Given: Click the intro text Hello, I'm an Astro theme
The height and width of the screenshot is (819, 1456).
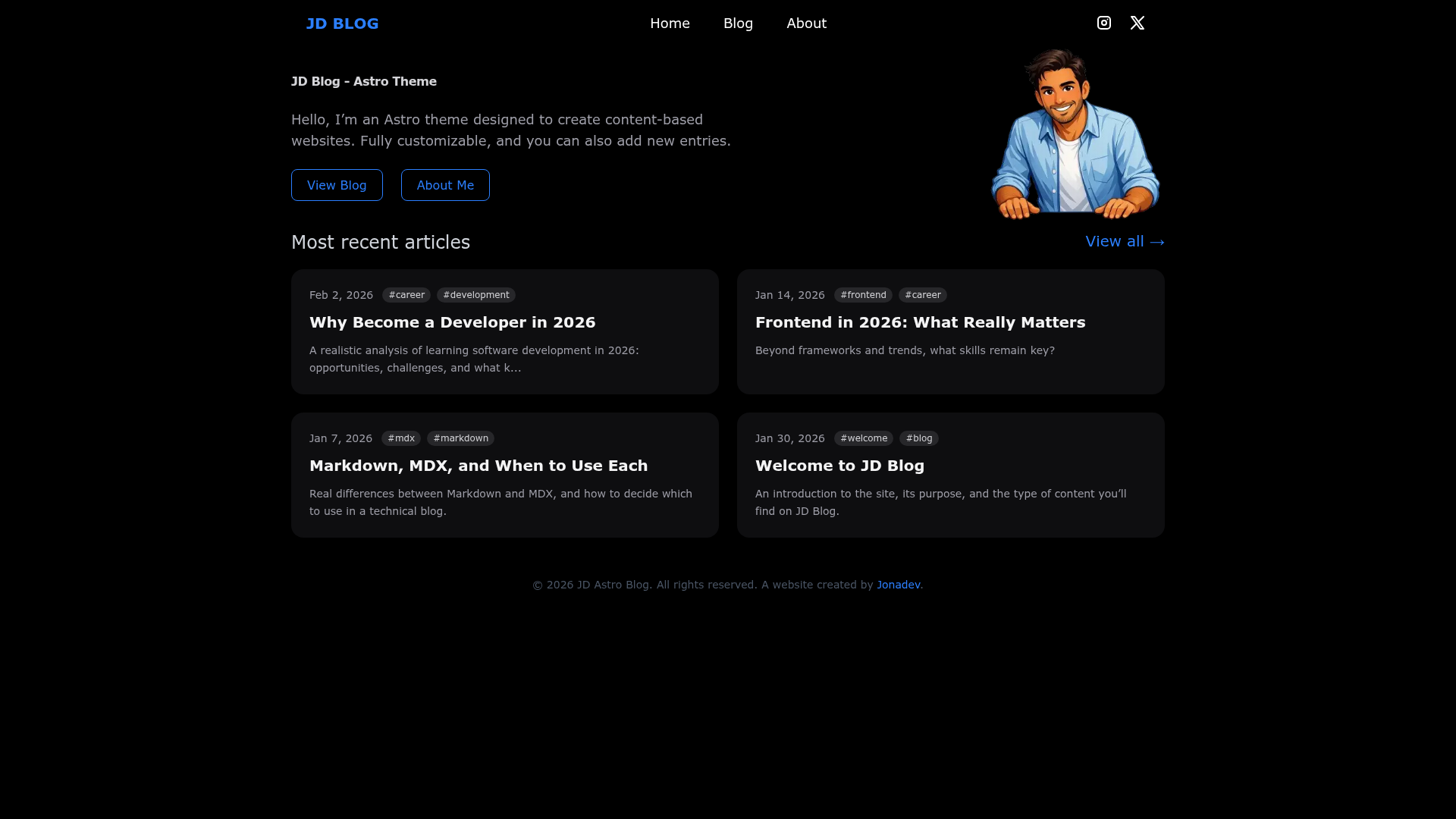Looking at the screenshot, I should pyautogui.click(x=511, y=130).
